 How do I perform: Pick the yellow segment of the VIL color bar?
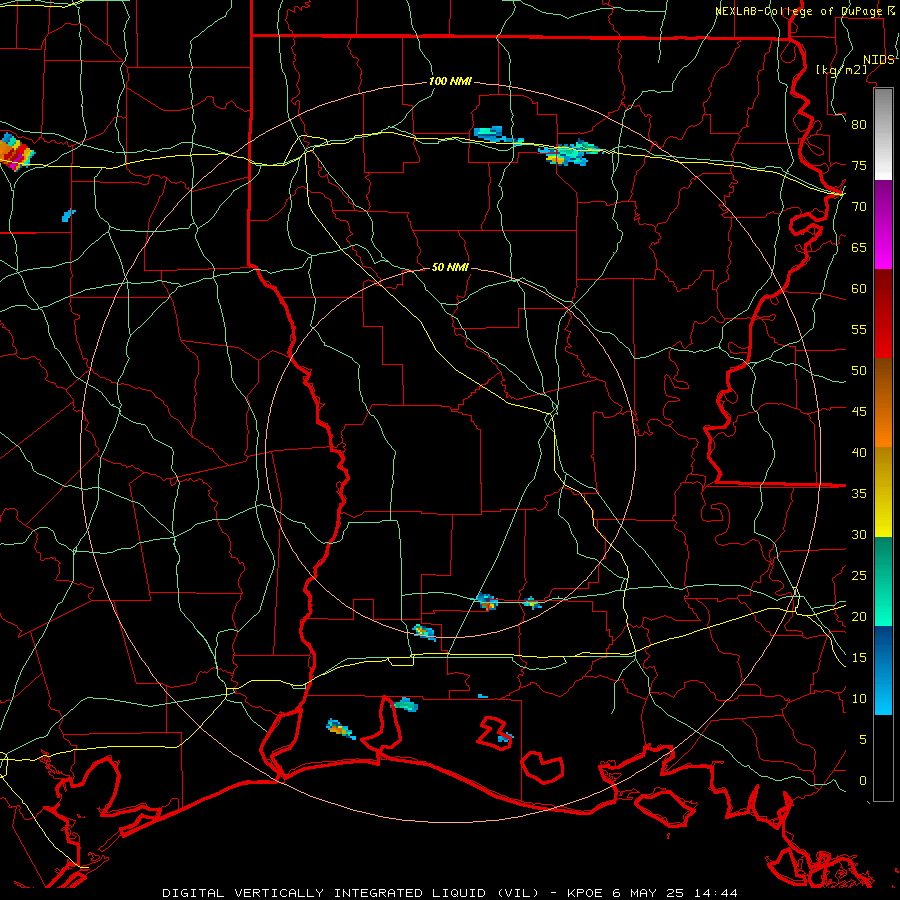(x=883, y=492)
